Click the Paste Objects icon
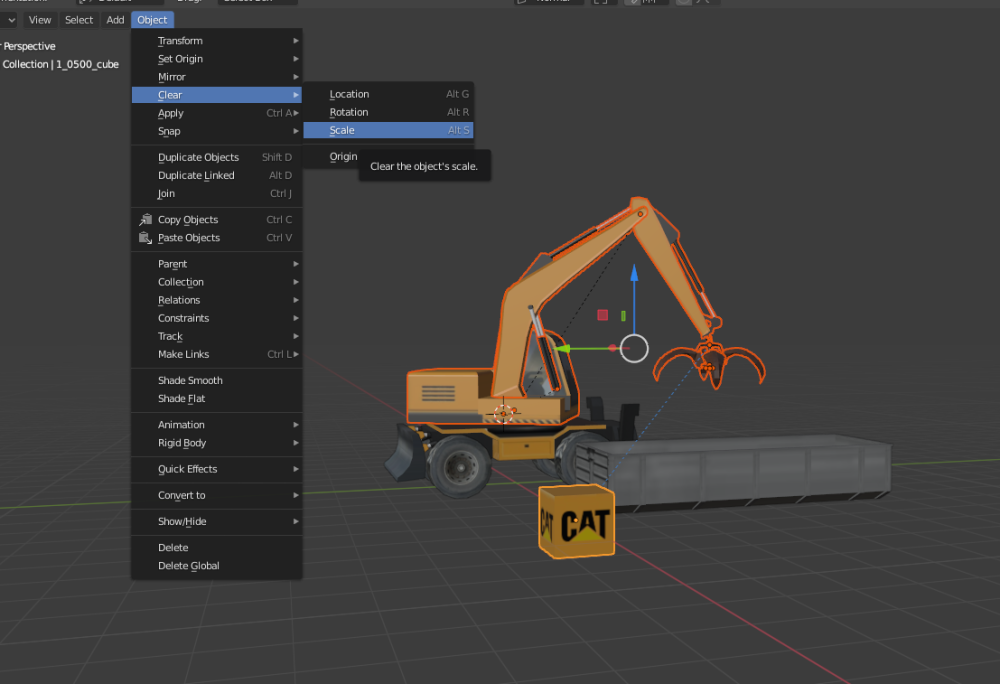 pos(146,238)
